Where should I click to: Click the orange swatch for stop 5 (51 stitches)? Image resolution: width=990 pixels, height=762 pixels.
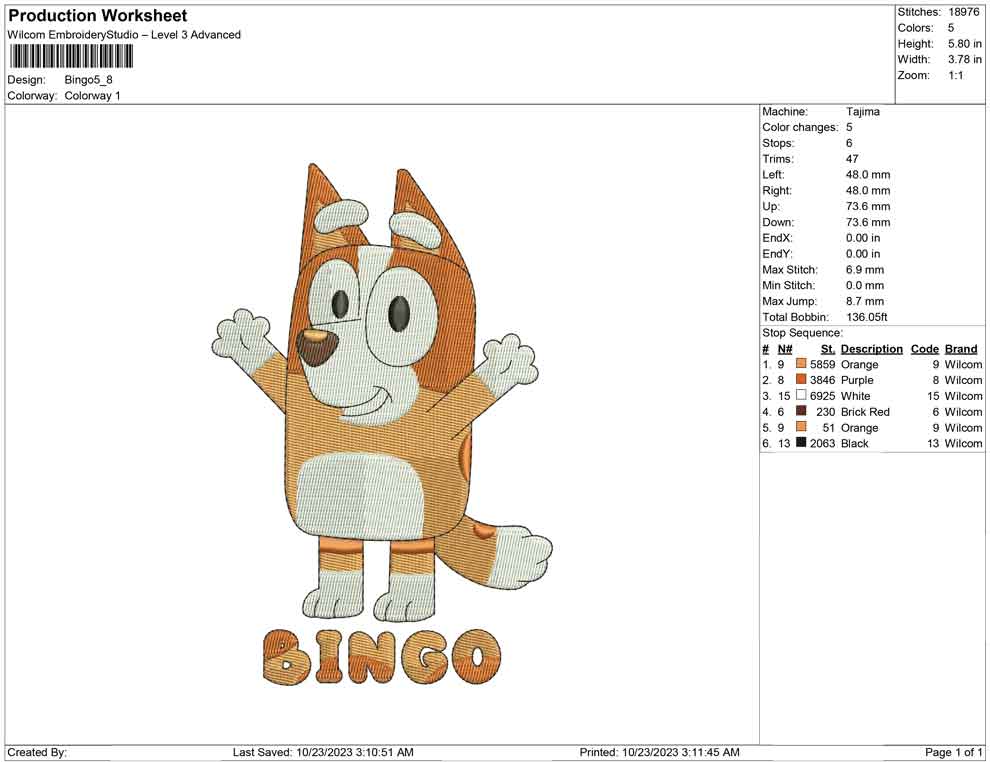point(801,427)
